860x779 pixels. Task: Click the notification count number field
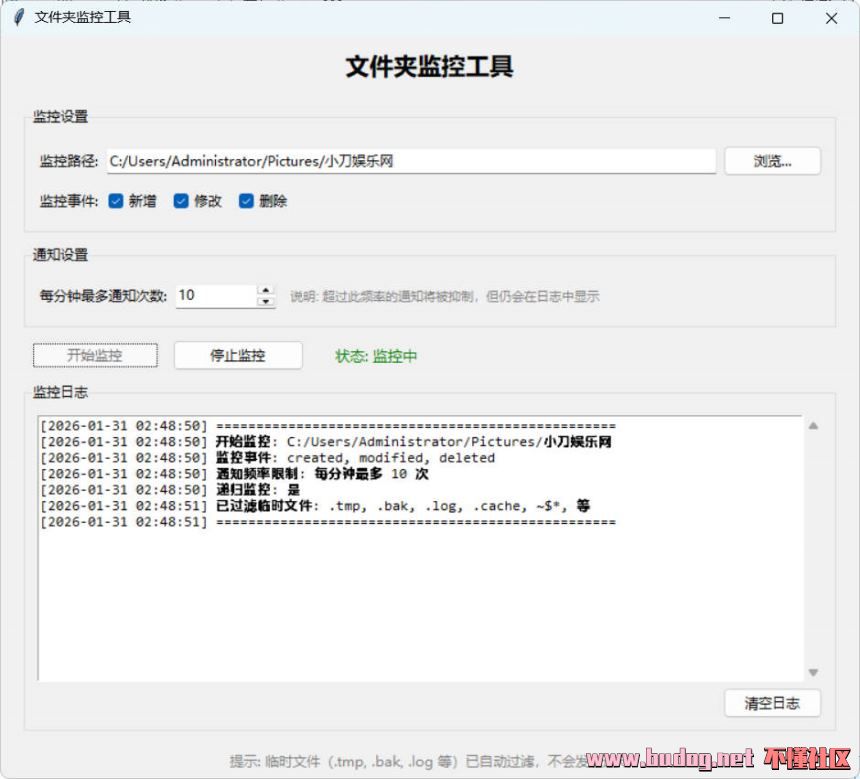[215, 296]
